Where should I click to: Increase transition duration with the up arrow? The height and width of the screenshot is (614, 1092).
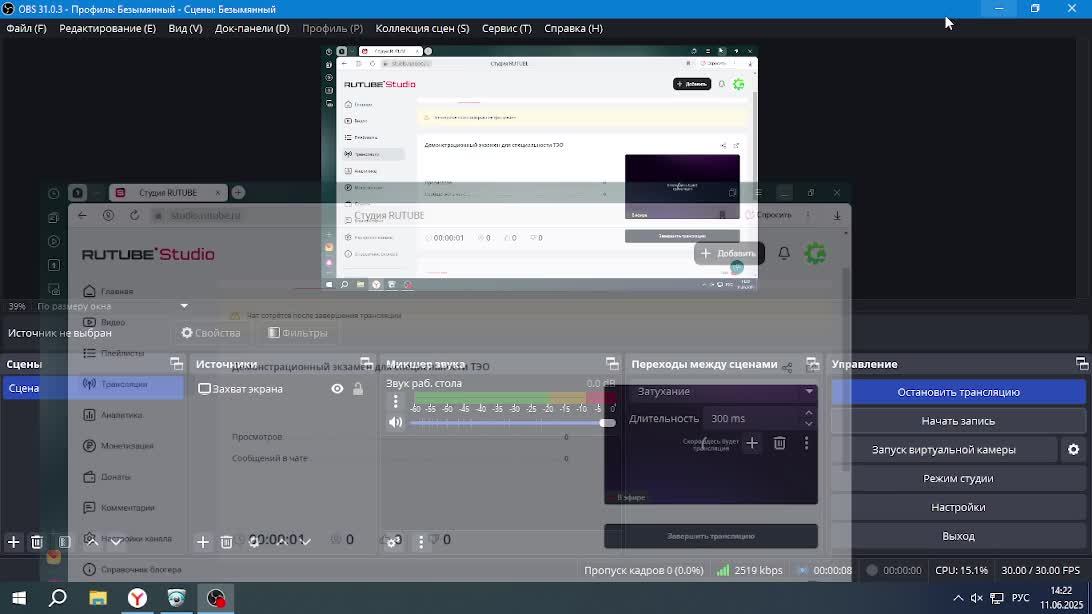pyautogui.click(x=809, y=414)
